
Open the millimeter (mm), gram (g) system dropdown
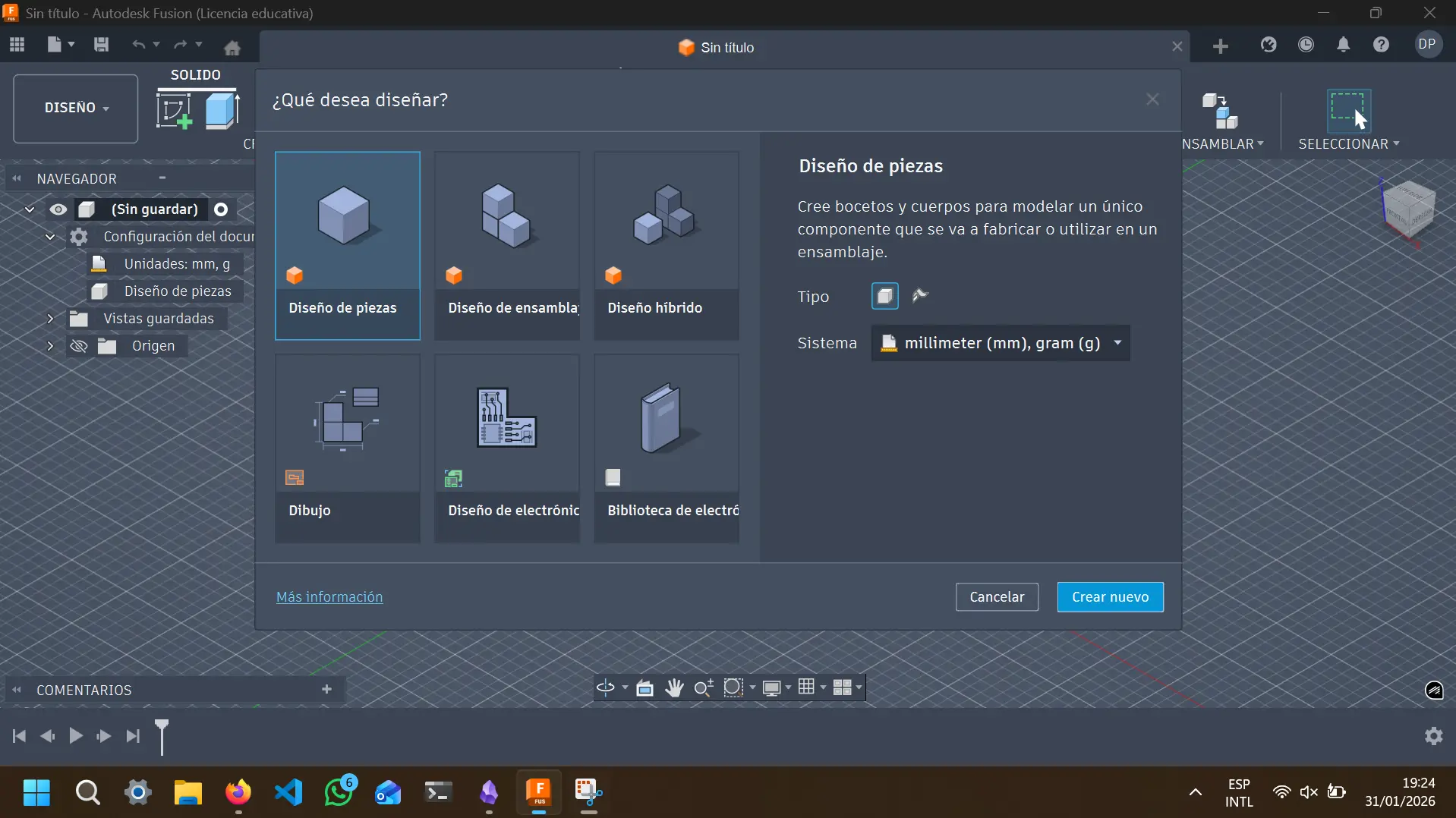[x=1001, y=343]
